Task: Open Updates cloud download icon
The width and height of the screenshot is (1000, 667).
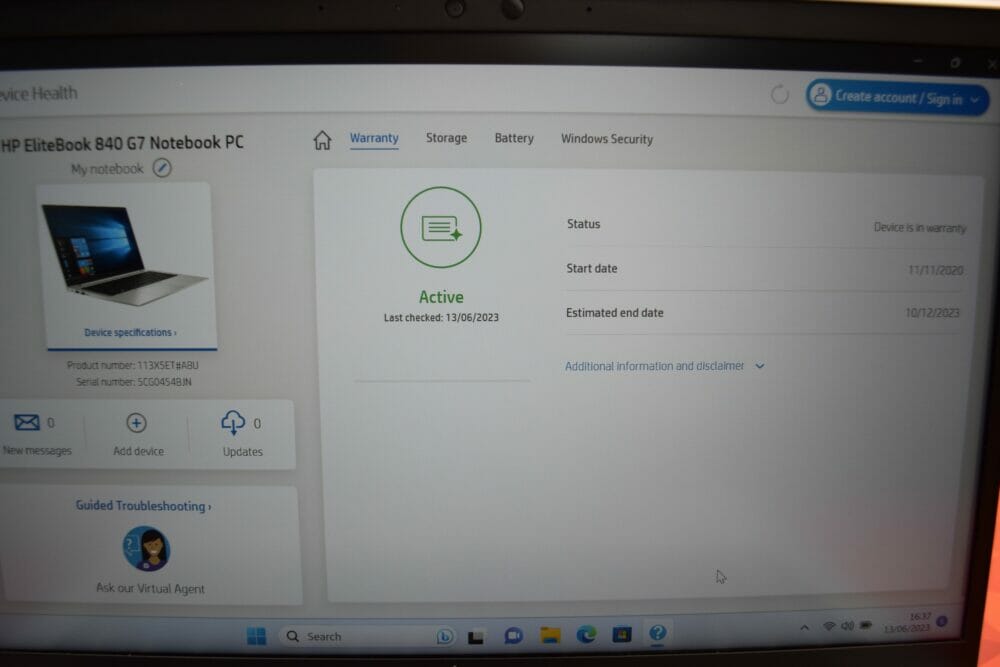Action: (233, 423)
